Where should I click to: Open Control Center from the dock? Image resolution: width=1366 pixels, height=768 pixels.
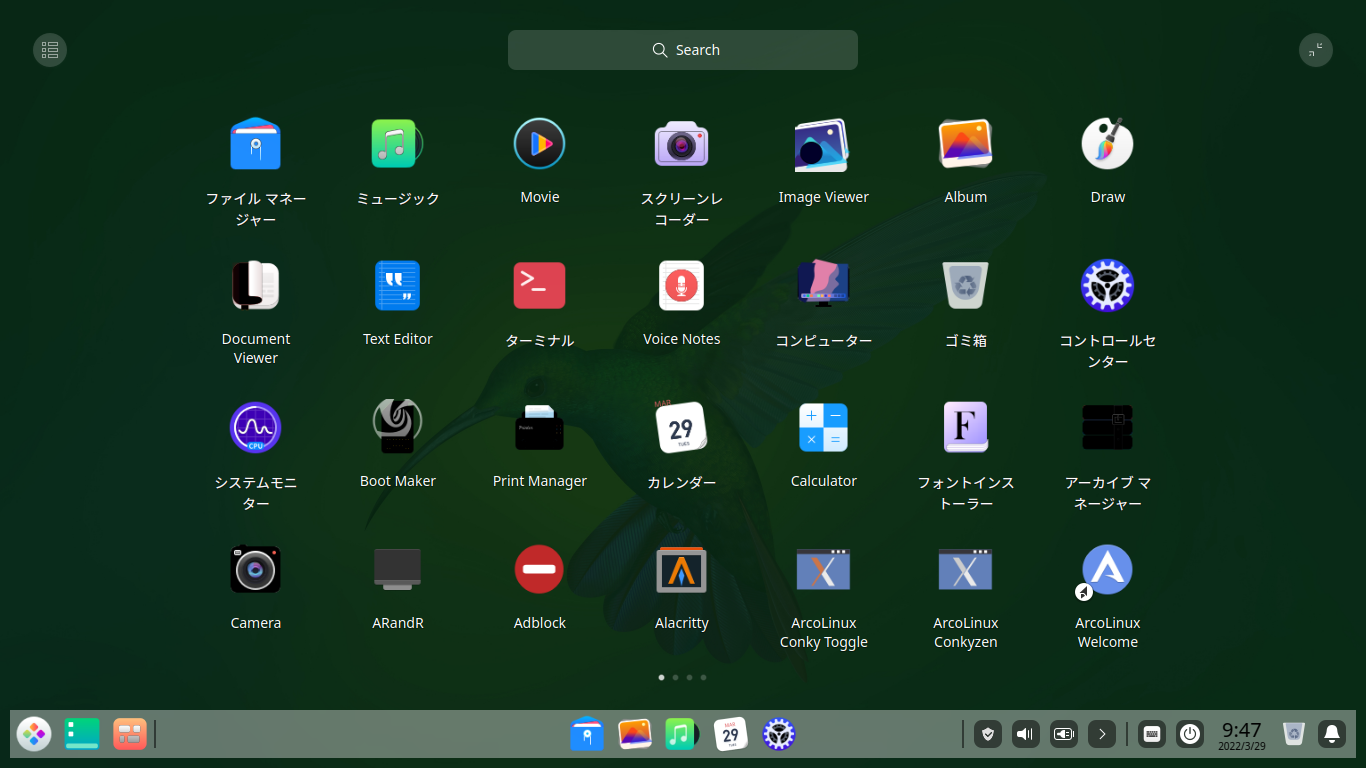(778, 734)
